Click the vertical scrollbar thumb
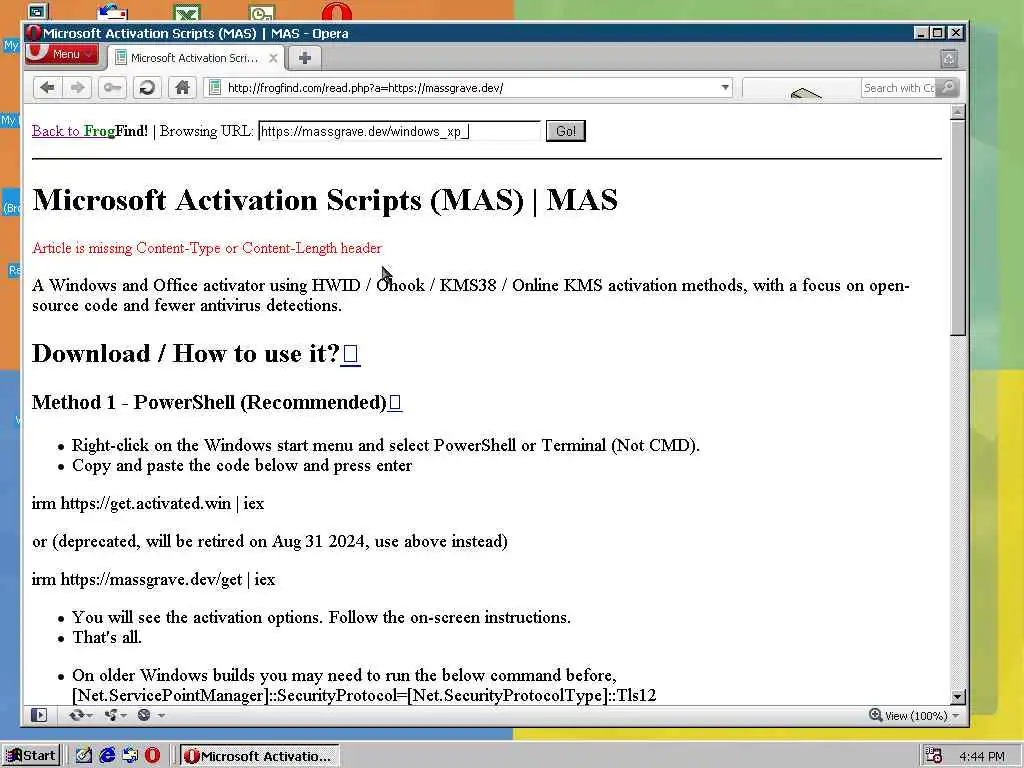This screenshot has height=768, width=1024. (957, 228)
